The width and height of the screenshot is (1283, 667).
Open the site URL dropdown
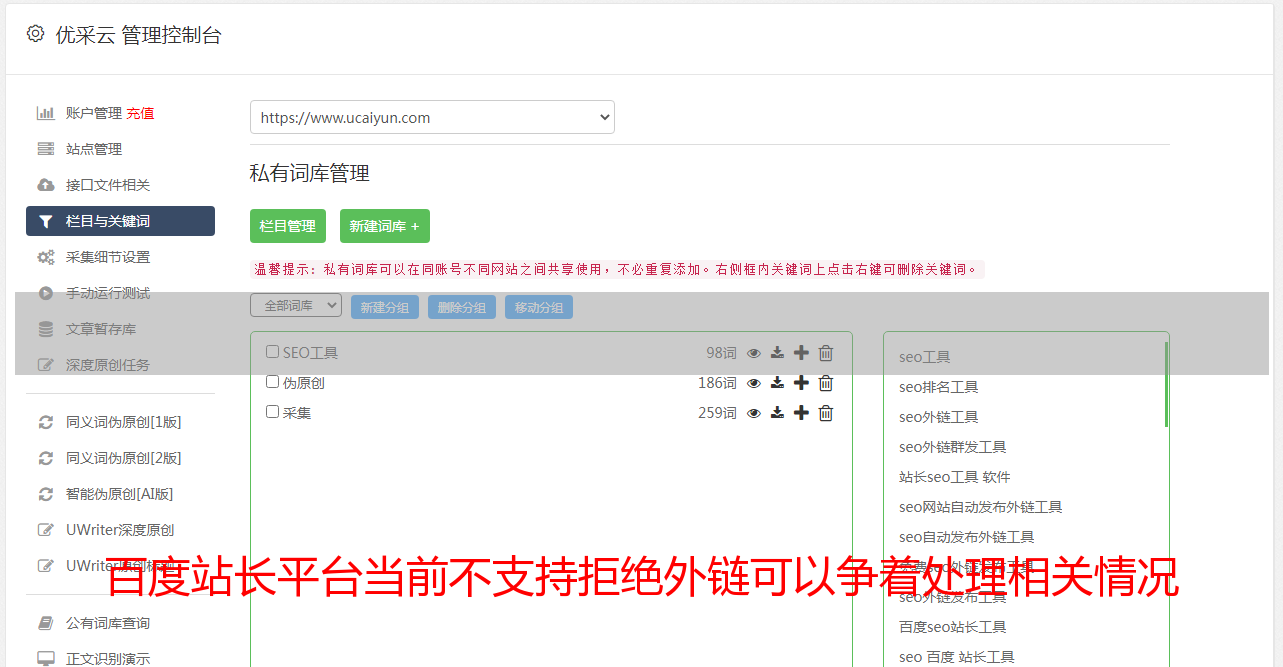click(x=432, y=117)
